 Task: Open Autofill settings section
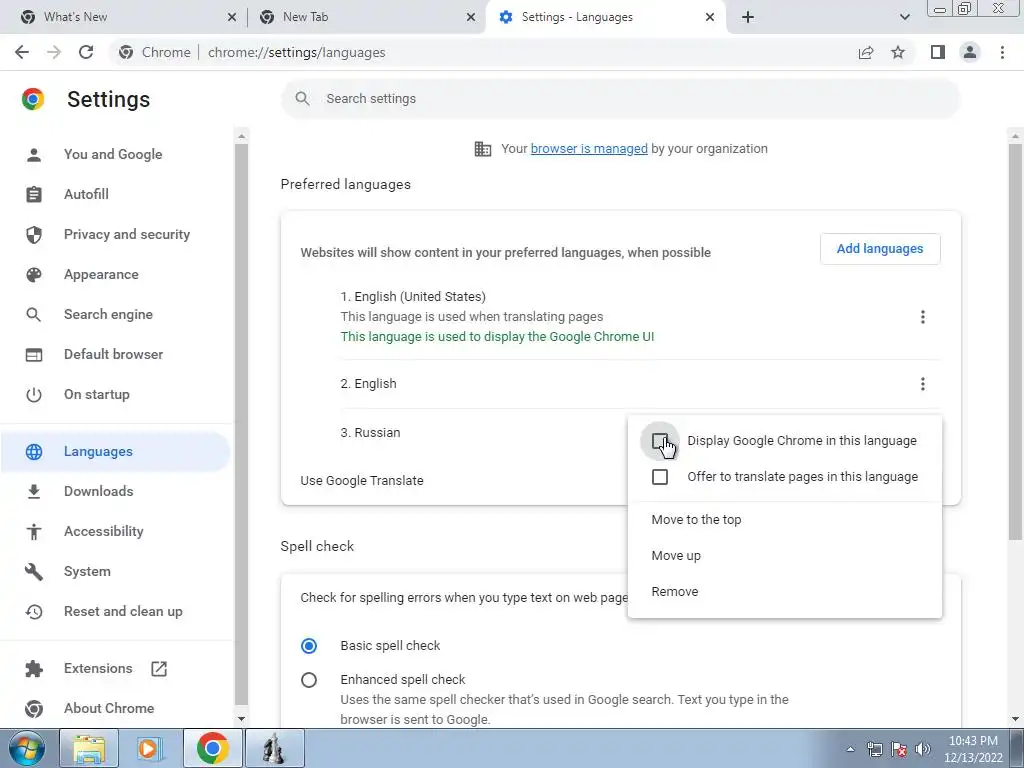point(86,194)
